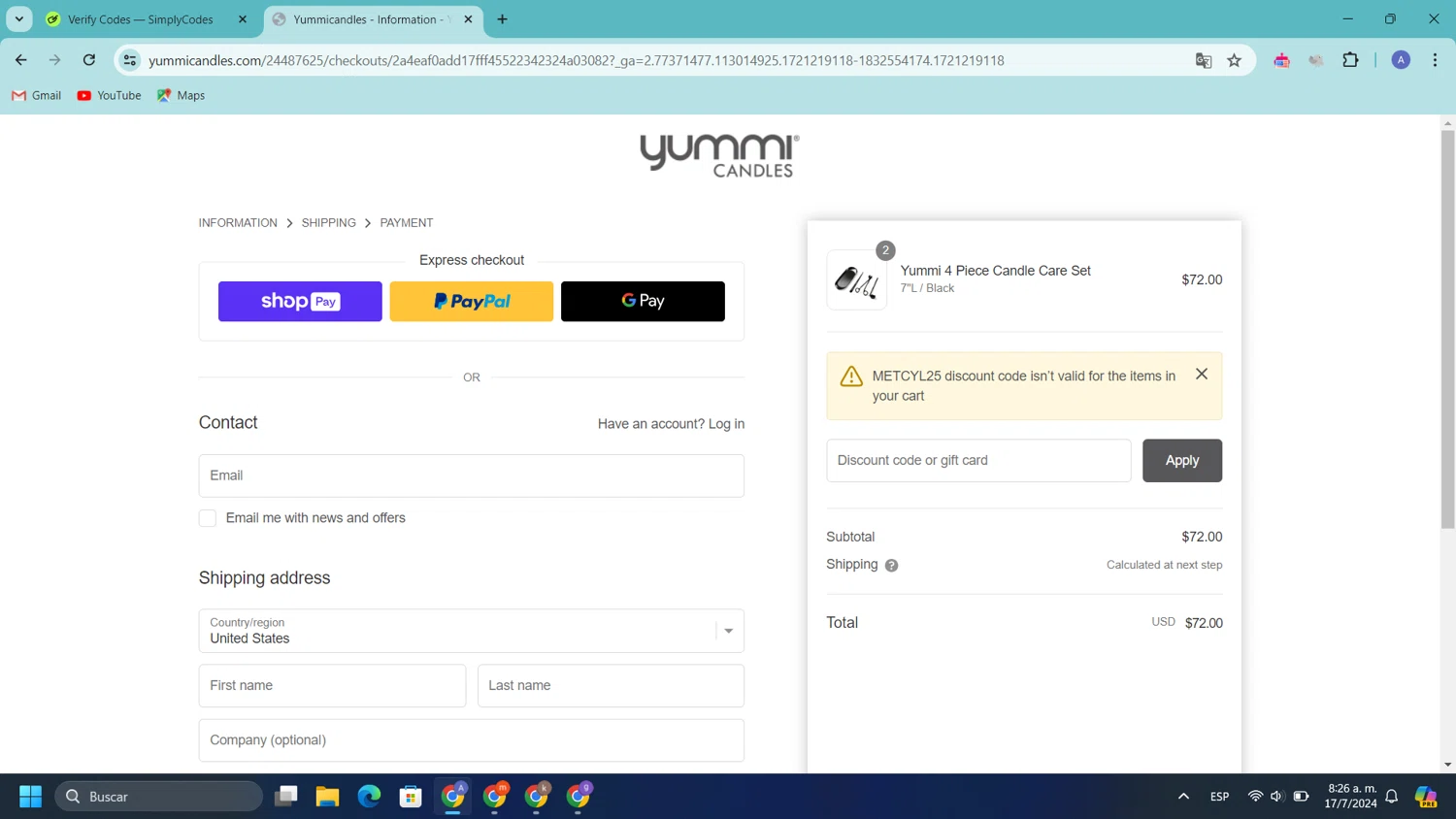Open the tab search dropdown arrow
1456x819 pixels.
(x=19, y=19)
